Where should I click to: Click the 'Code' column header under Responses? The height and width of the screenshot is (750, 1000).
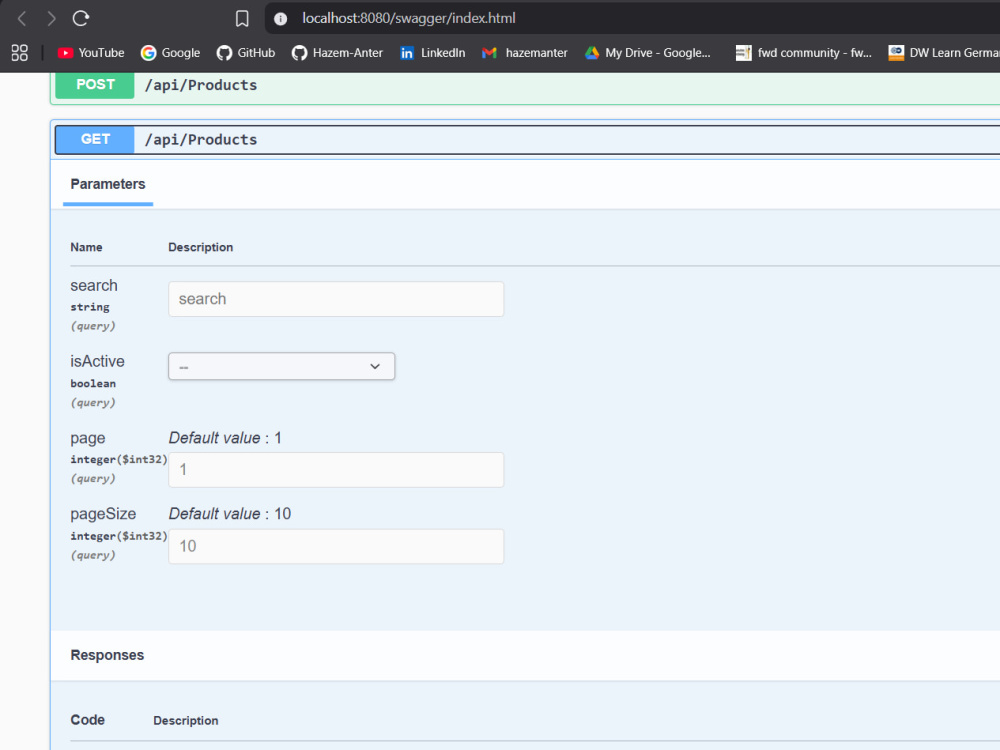(87, 720)
